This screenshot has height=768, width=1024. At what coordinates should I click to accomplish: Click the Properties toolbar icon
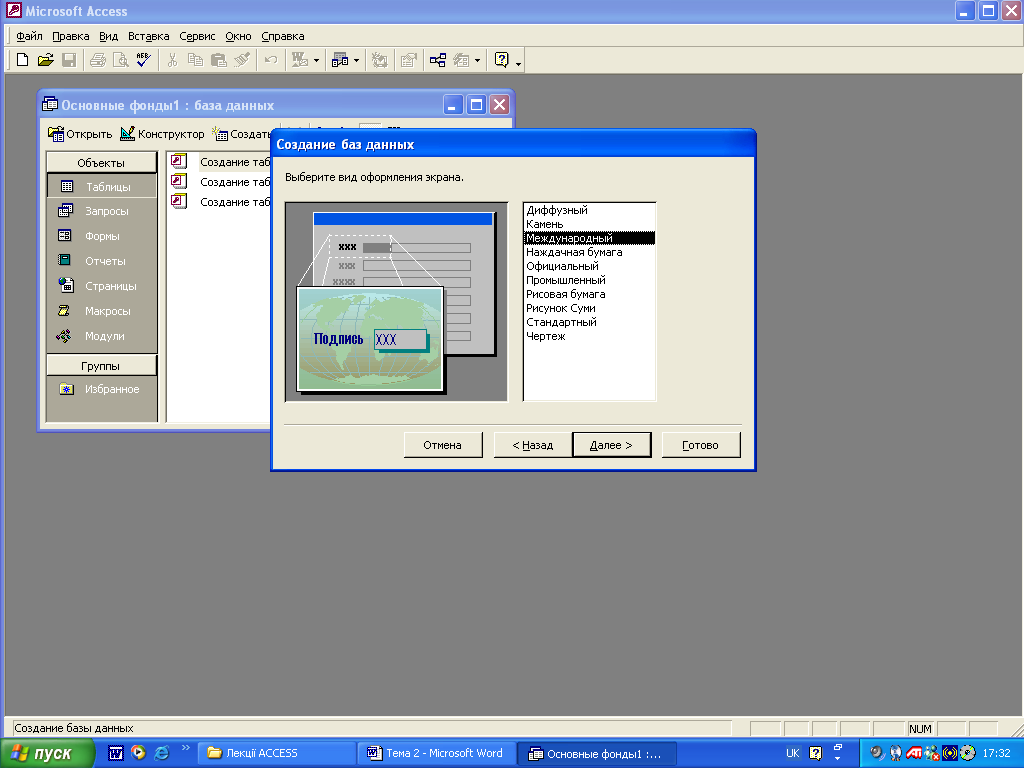(409, 60)
